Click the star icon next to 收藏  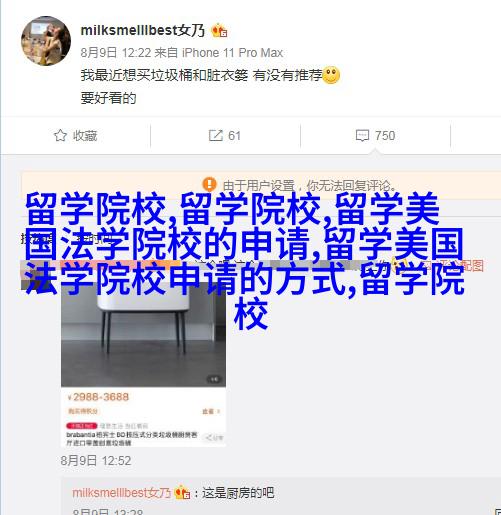coord(60,135)
